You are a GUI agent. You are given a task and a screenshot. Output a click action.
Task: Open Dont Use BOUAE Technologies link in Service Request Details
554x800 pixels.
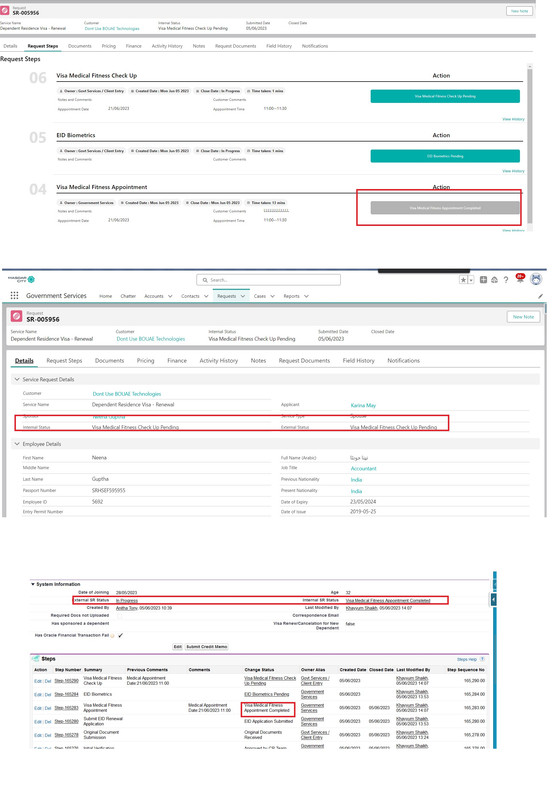[x=127, y=394]
